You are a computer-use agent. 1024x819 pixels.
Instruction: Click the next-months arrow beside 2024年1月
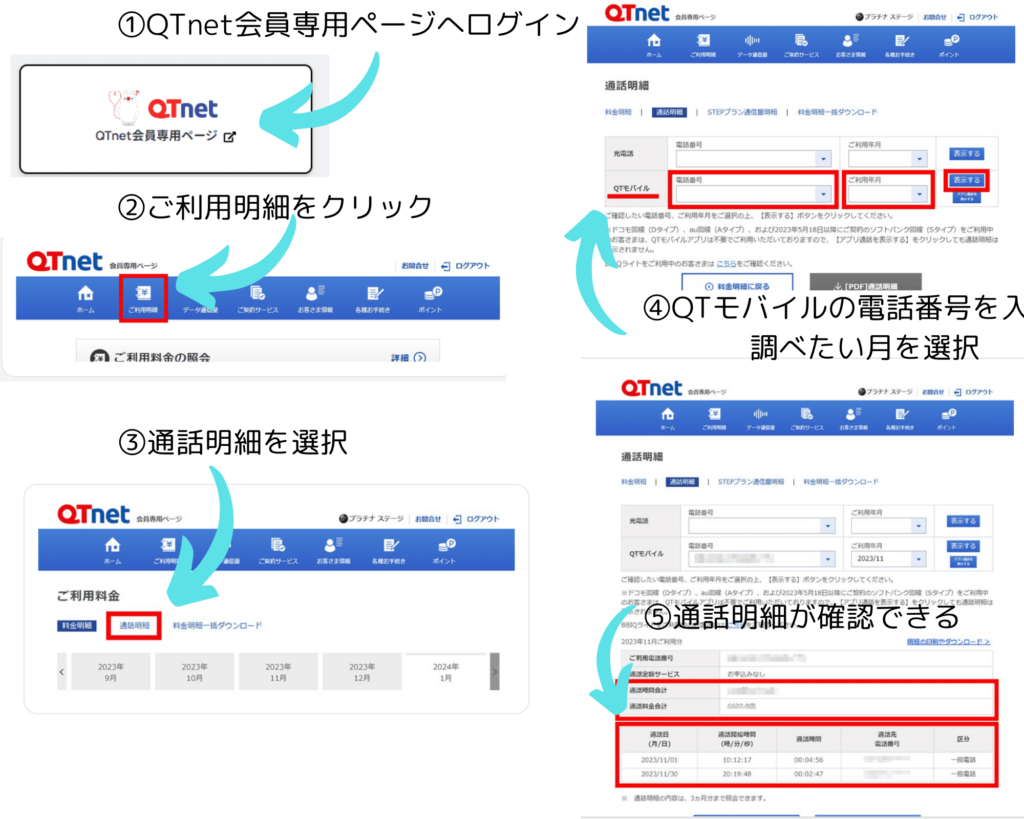click(495, 671)
